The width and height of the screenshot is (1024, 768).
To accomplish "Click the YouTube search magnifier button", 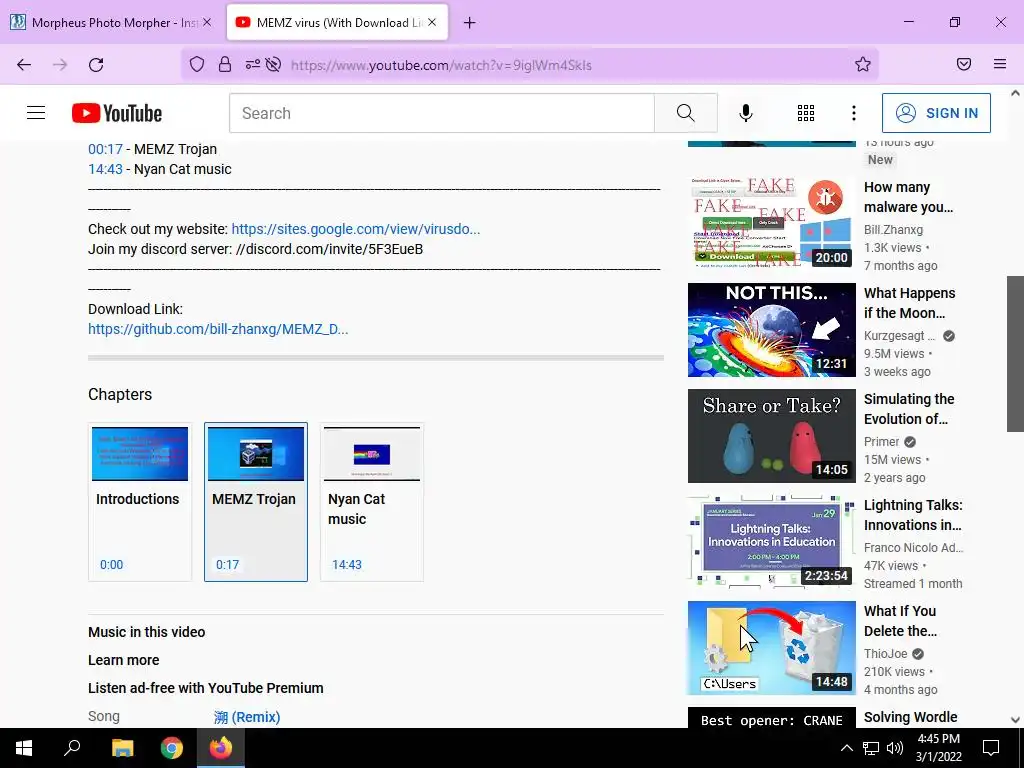I will tap(686, 113).
